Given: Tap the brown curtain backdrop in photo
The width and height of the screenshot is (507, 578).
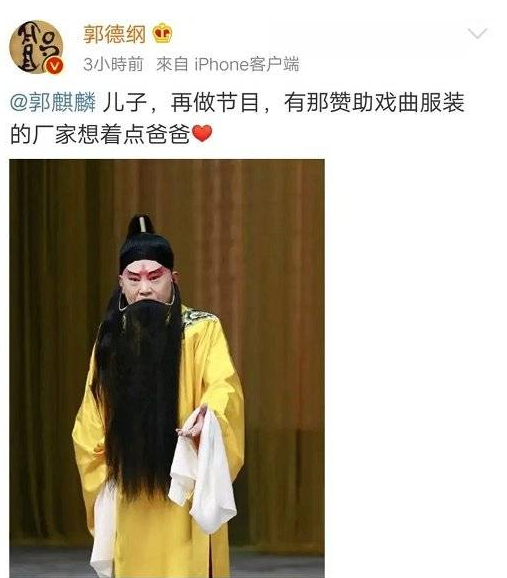Looking at the screenshot, I should 273,295.
